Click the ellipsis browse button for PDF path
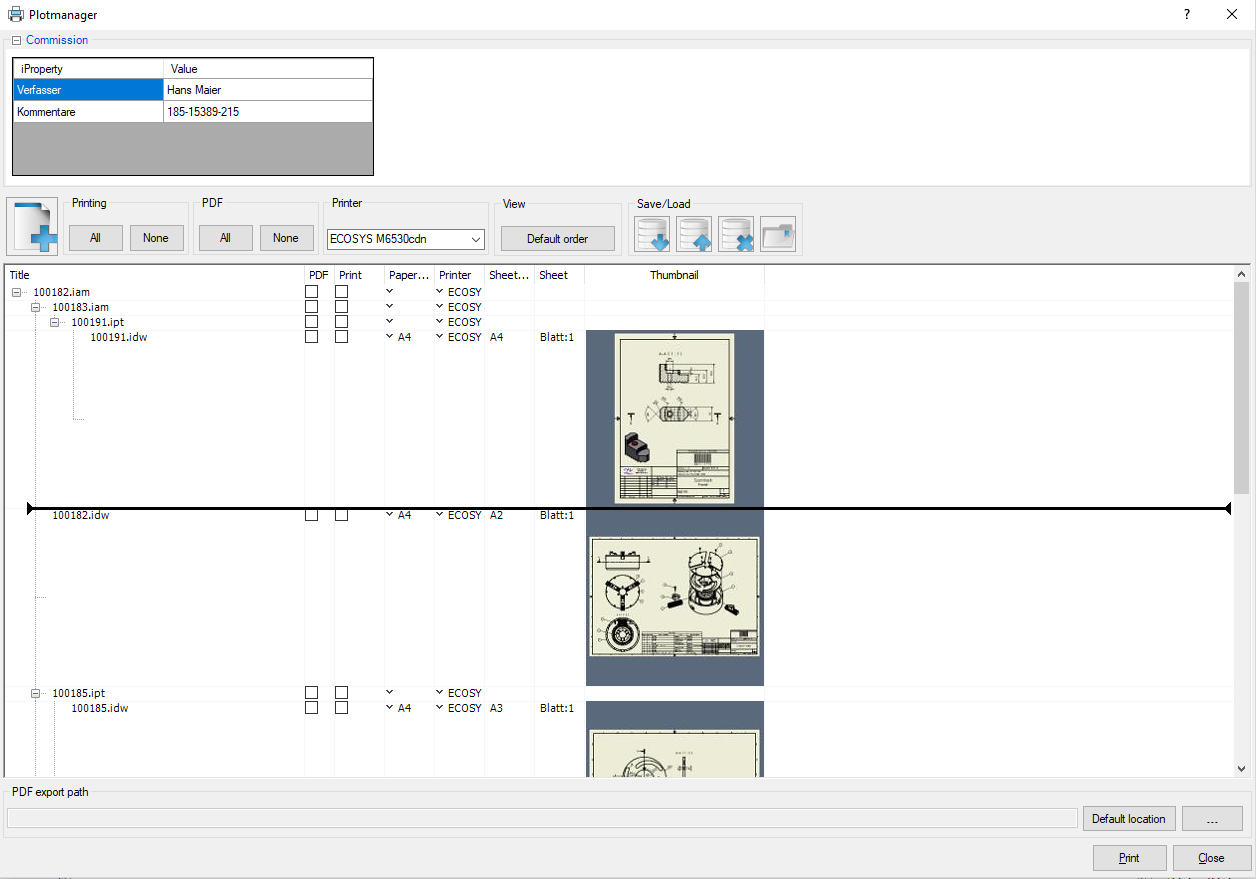The height and width of the screenshot is (879, 1256). (1212, 819)
